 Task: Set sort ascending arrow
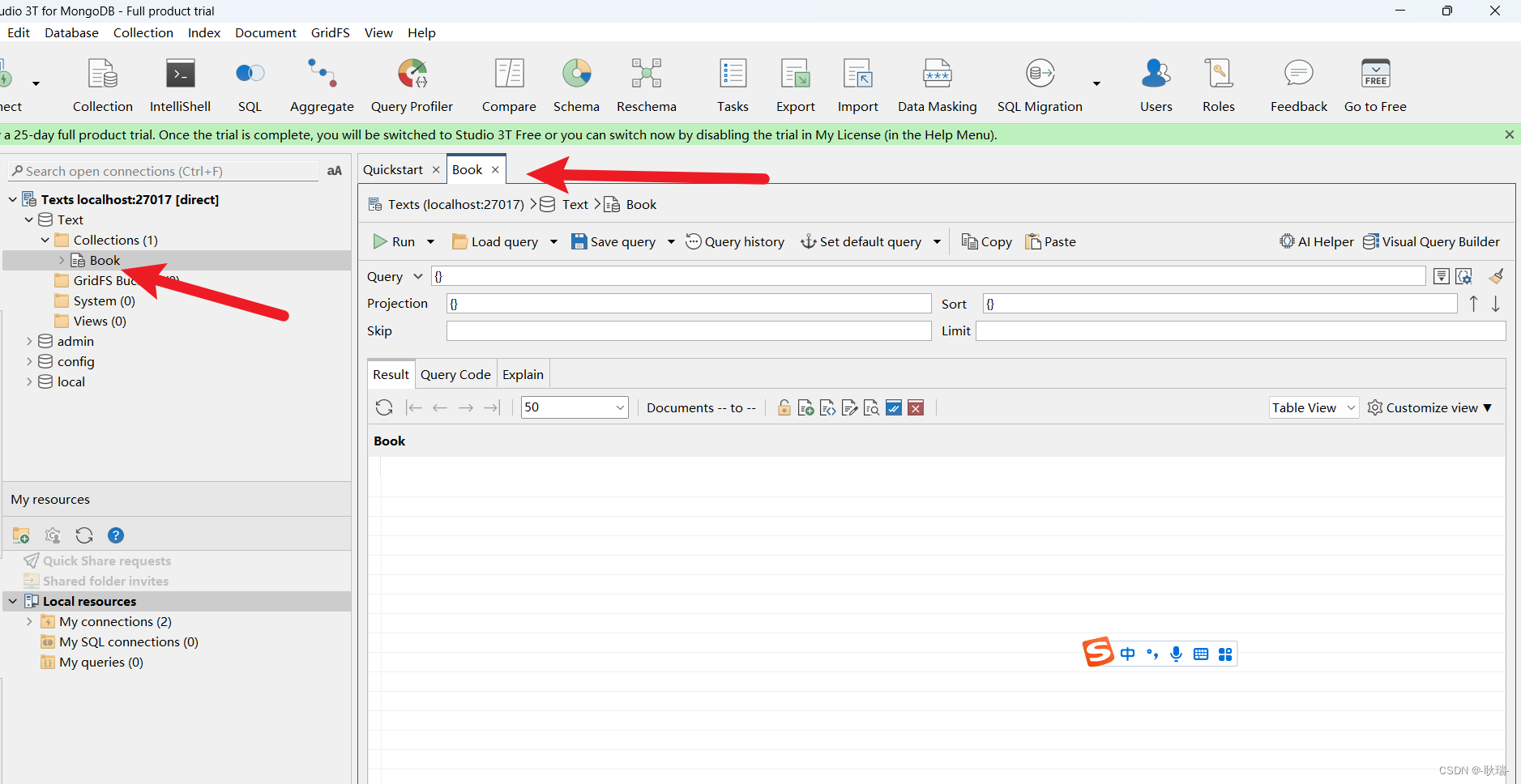point(1473,304)
